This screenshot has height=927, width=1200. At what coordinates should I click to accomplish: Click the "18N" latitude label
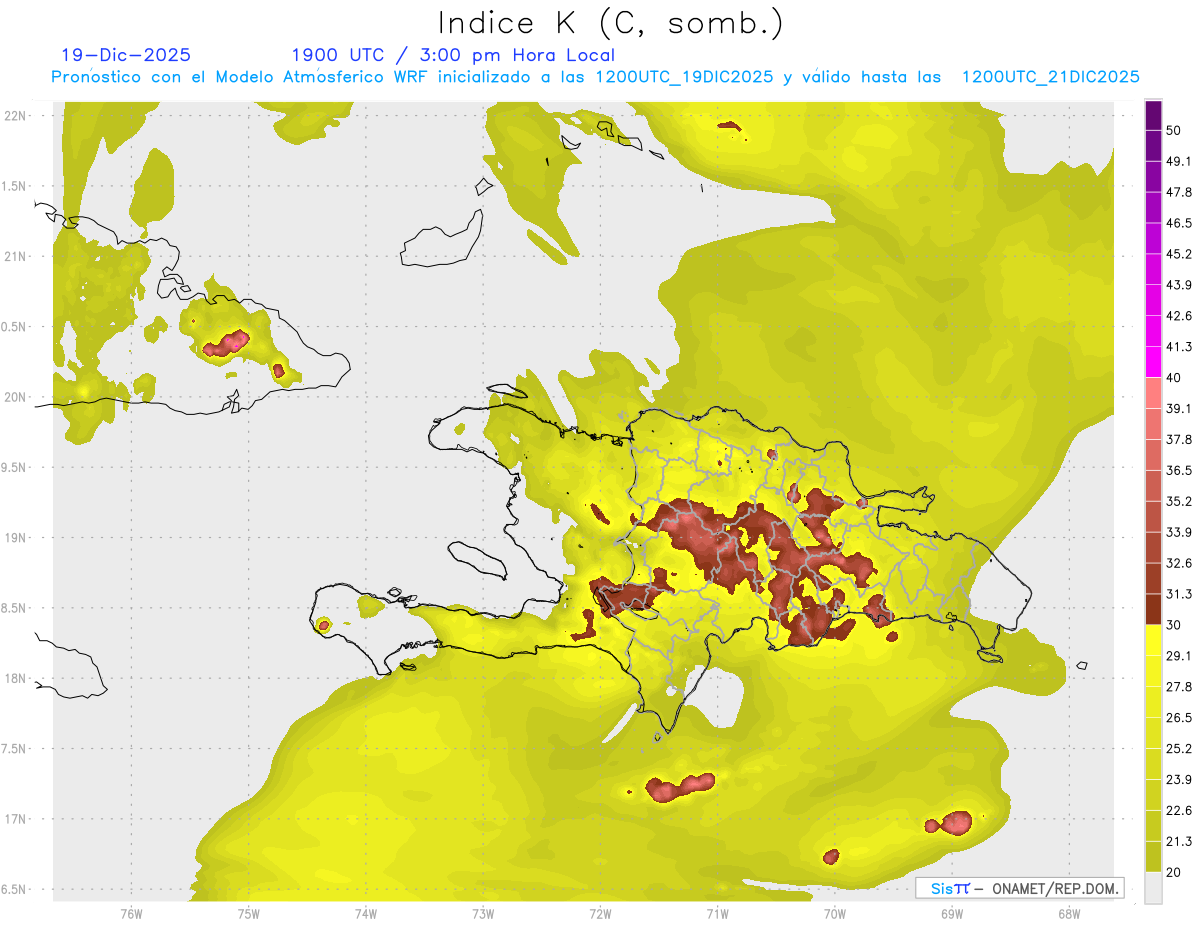pos(17,678)
